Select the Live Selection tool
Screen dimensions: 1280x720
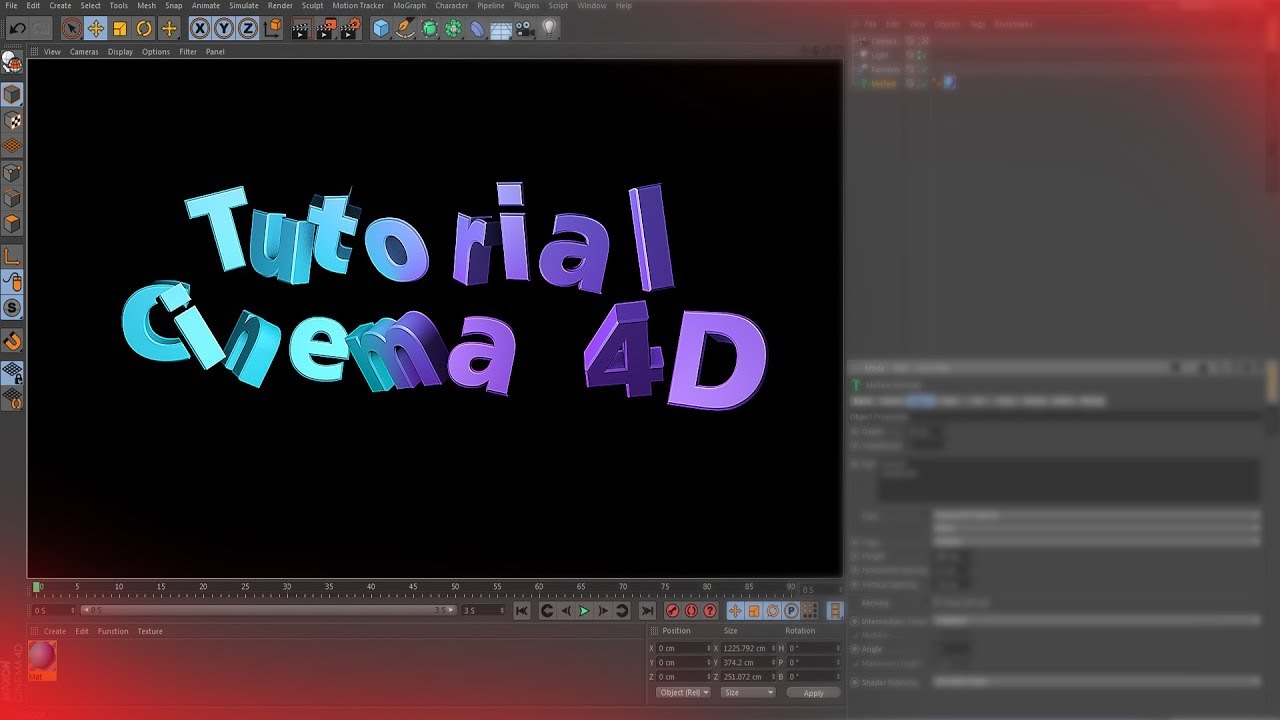coord(72,28)
